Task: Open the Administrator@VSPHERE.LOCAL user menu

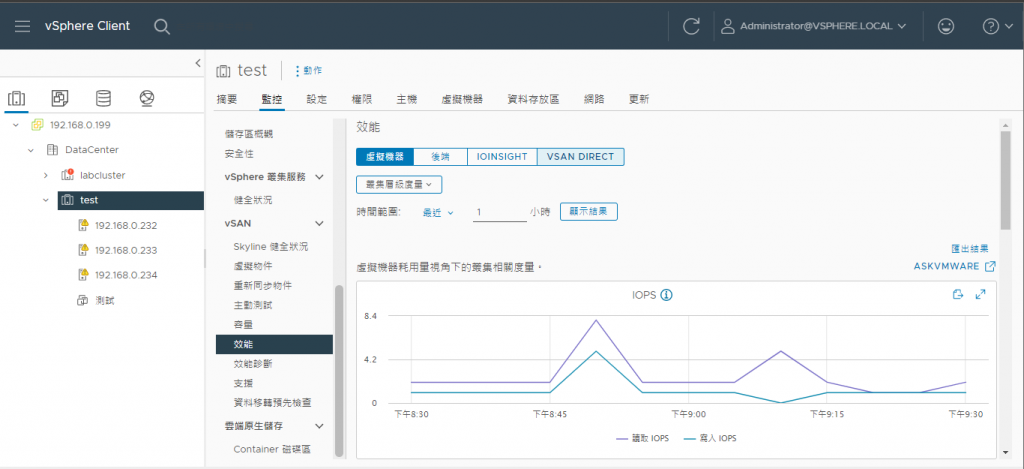Action: click(814, 26)
